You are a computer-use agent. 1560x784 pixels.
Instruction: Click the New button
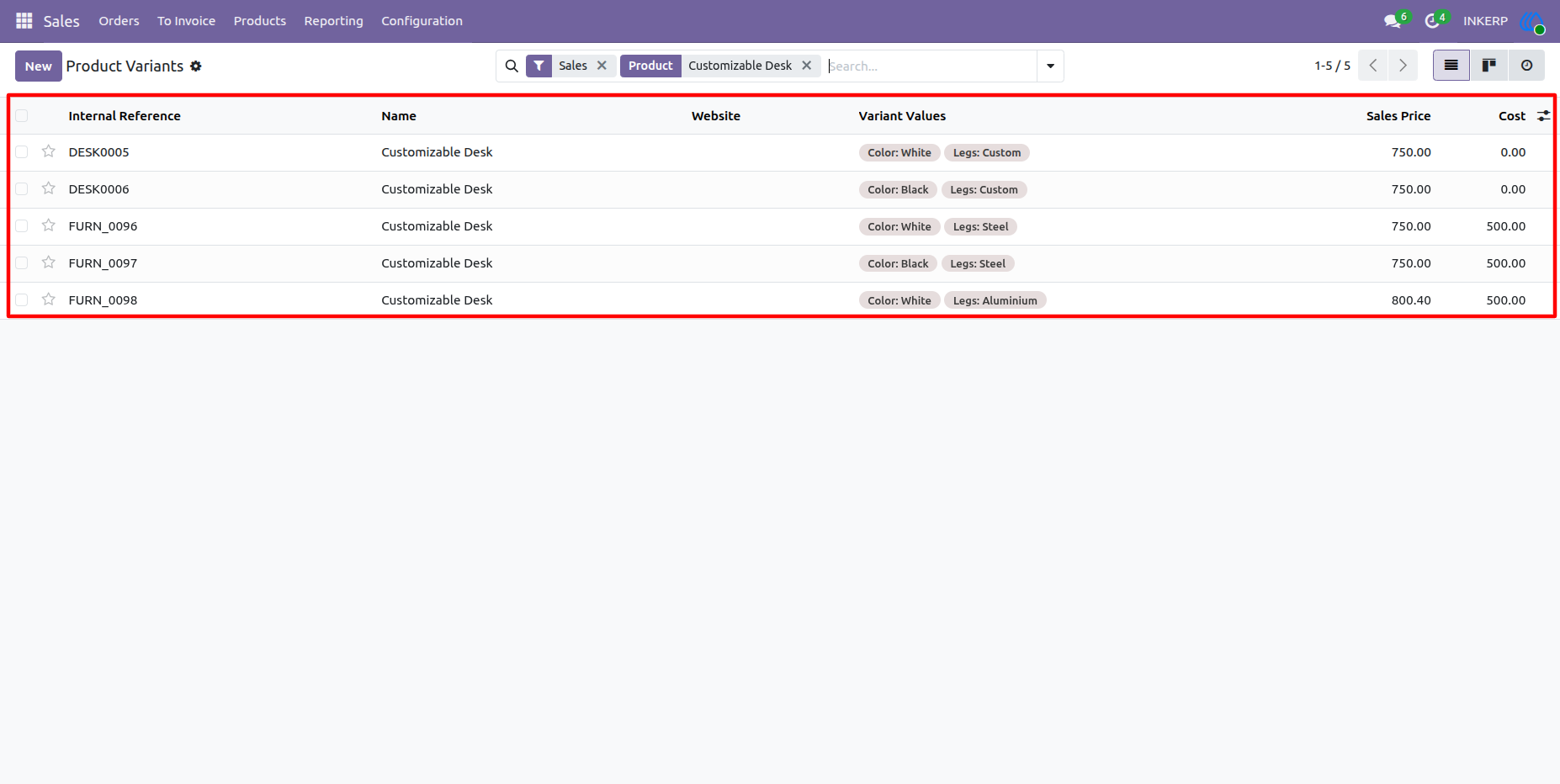click(x=39, y=66)
